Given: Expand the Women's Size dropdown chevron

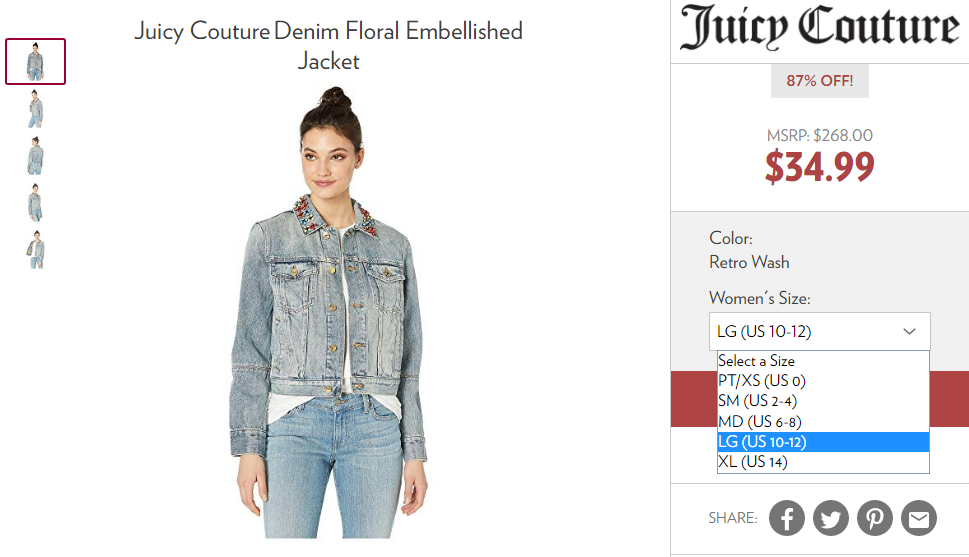Looking at the screenshot, I should [909, 331].
